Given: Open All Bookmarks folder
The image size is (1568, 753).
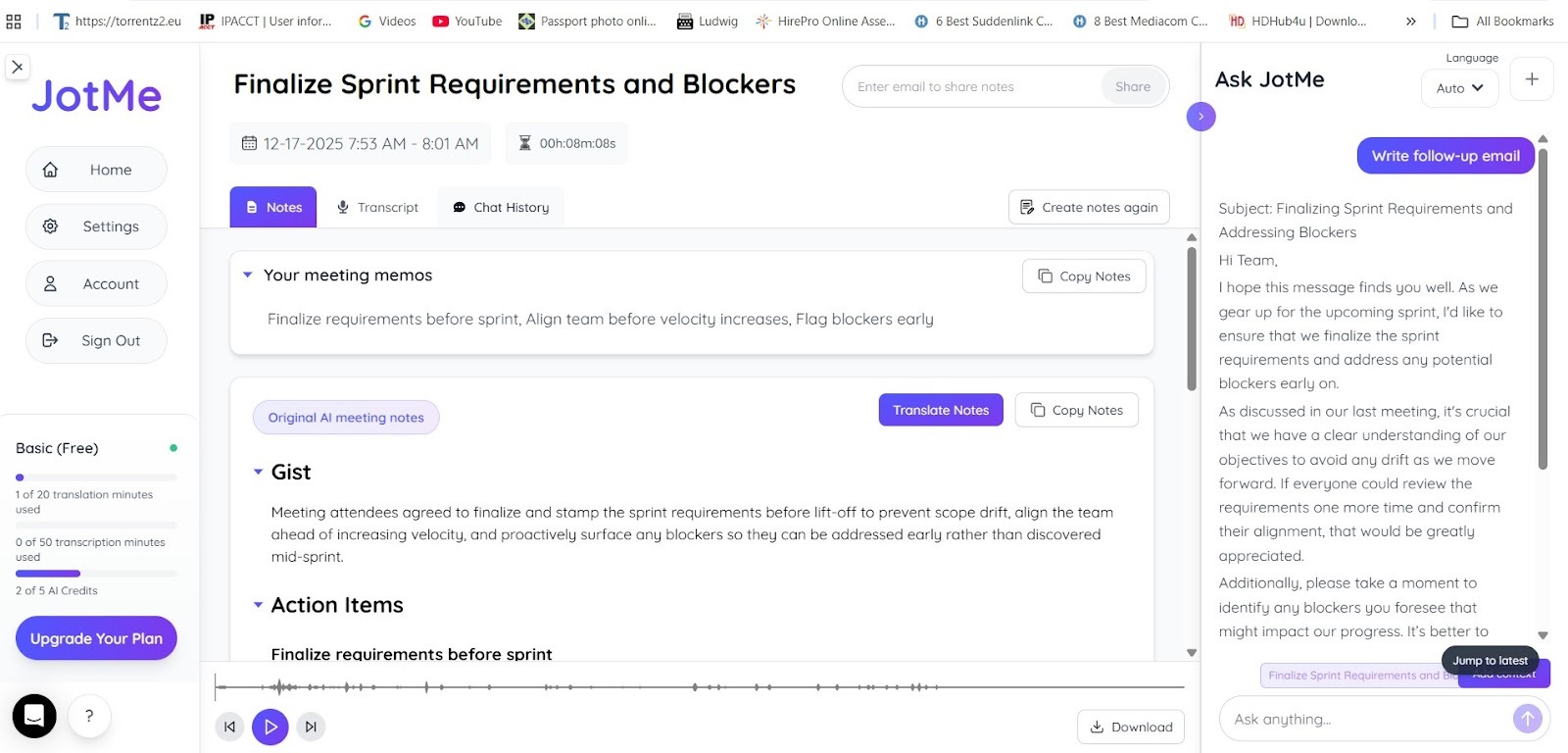Looking at the screenshot, I should point(1502,21).
